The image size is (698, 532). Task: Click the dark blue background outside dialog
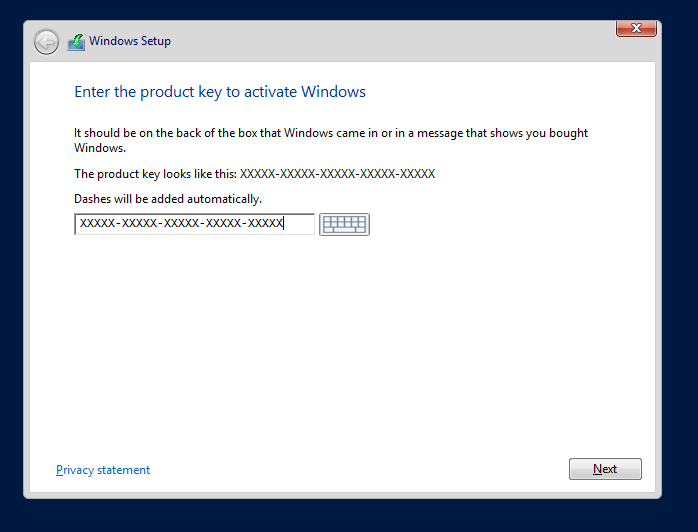point(680,300)
